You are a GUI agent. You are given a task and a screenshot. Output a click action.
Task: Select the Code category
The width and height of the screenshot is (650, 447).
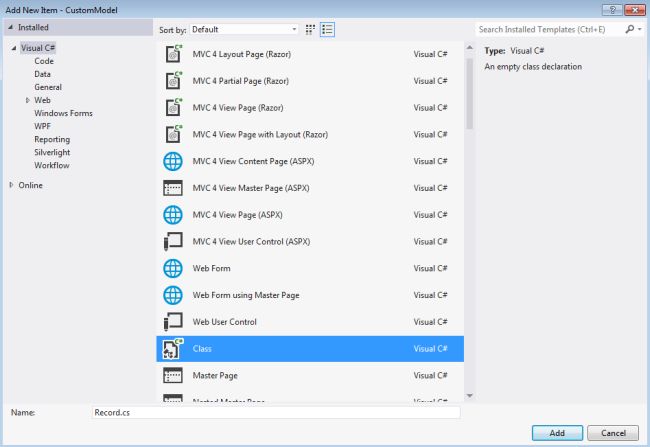tap(44, 61)
